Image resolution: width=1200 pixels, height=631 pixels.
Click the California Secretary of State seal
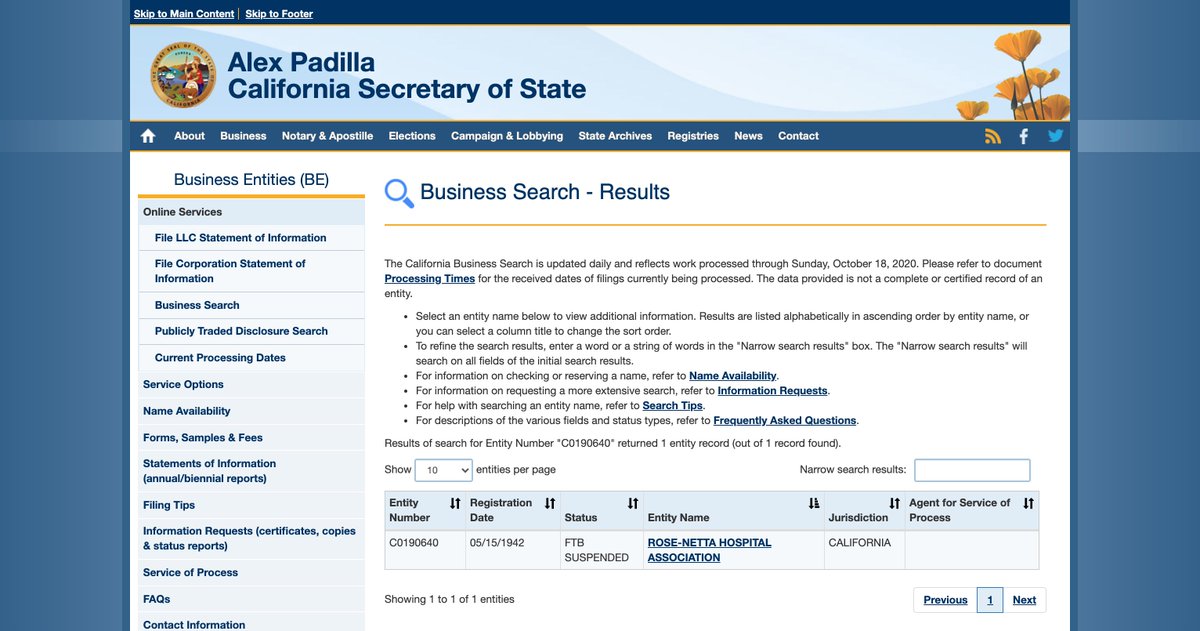183,73
